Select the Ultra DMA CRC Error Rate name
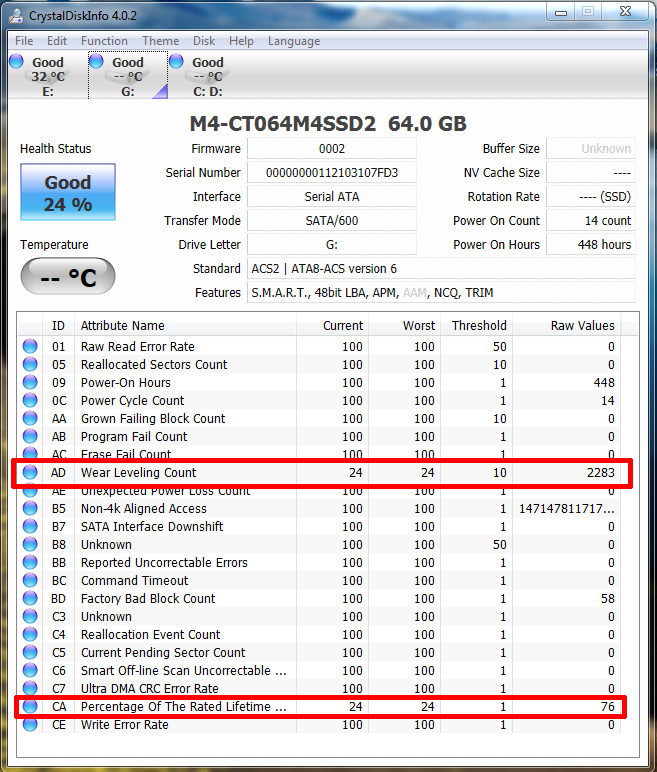Image resolution: width=657 pixels, height=772 pixels. [149, 688]
